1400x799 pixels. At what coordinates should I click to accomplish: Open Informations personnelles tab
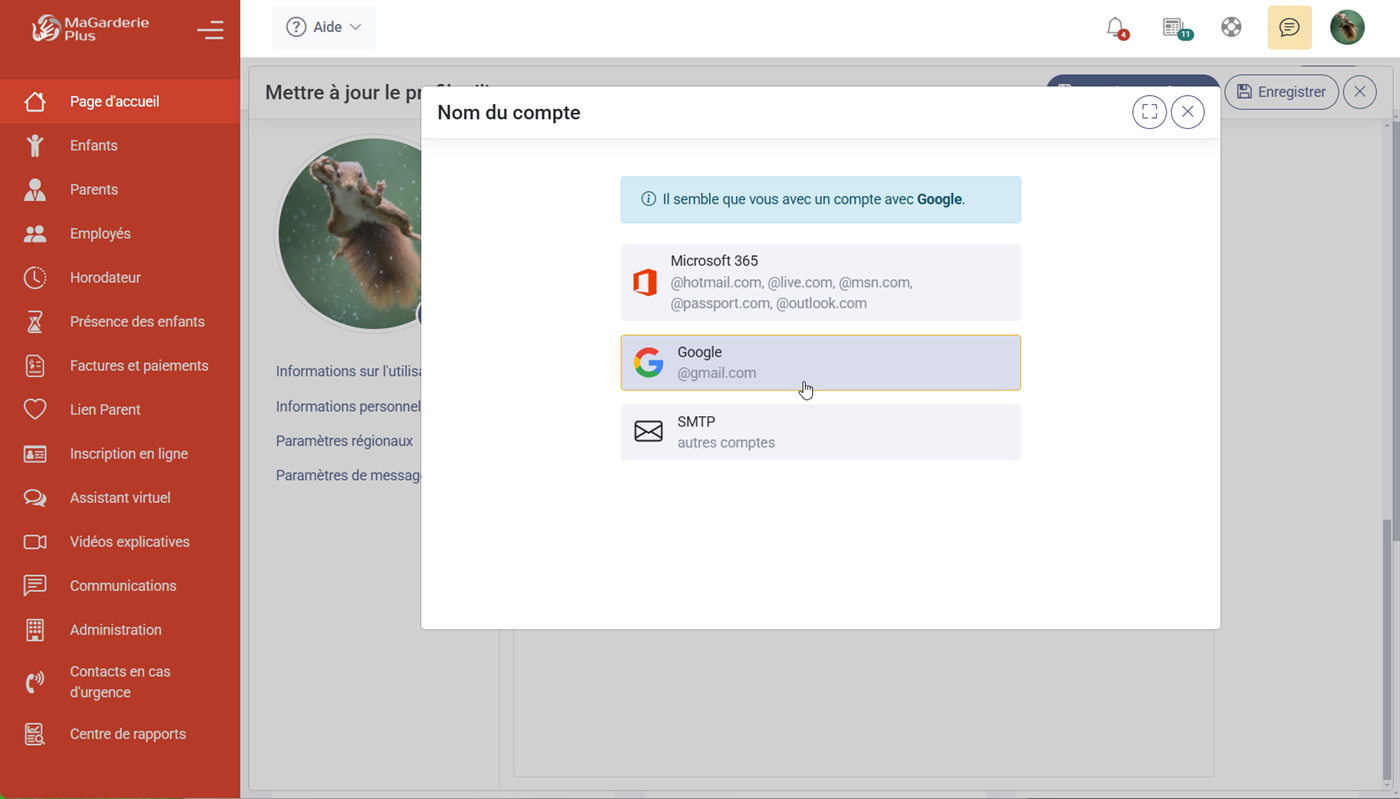click(348, 406)
